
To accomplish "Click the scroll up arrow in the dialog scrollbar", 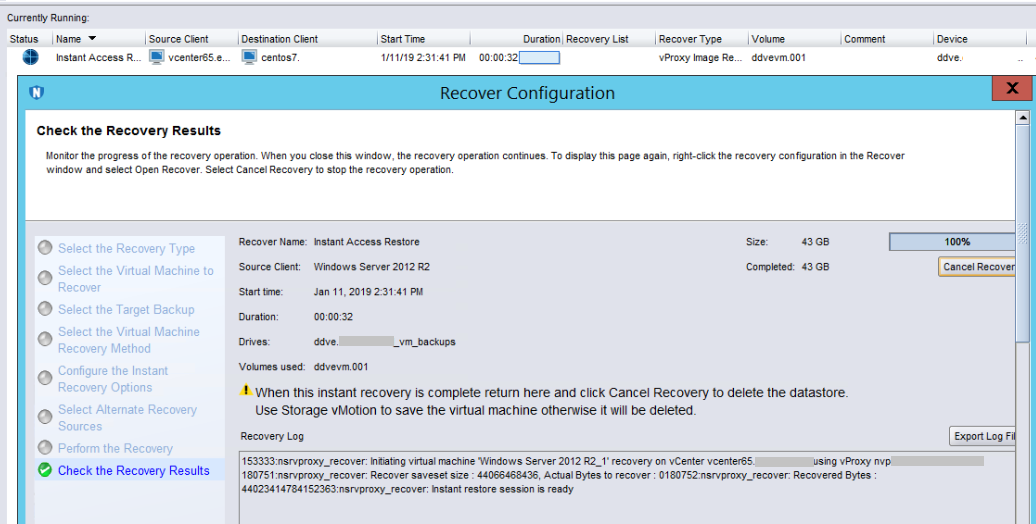I will [x=1022, y=118].
